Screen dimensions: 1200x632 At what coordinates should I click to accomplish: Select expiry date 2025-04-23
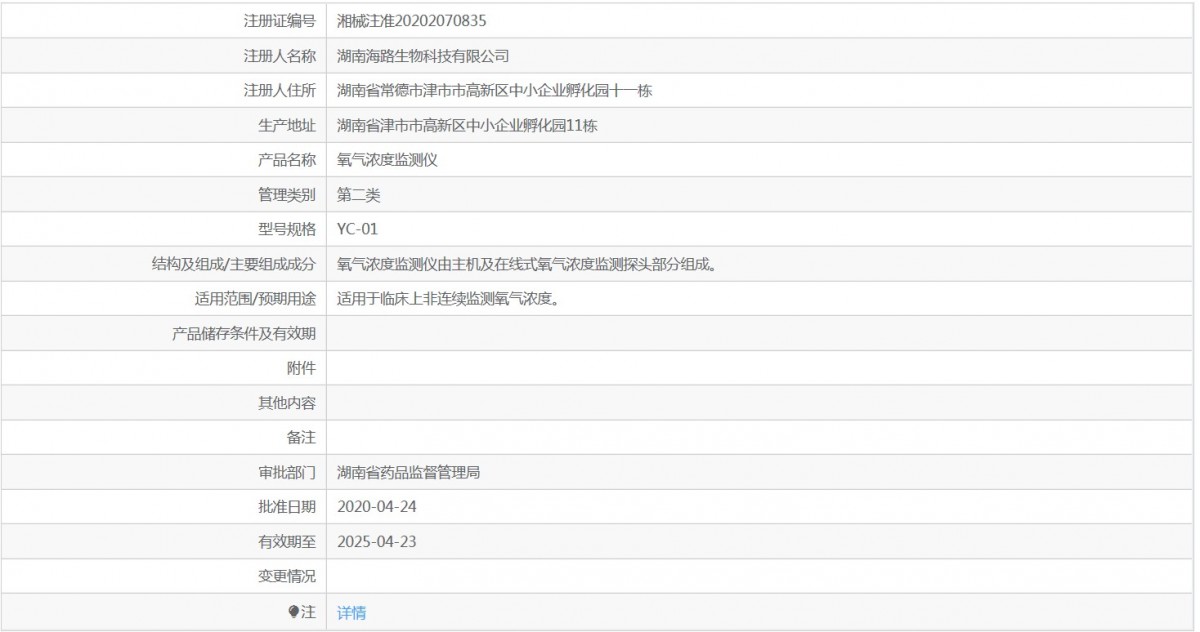pos(376,541)
